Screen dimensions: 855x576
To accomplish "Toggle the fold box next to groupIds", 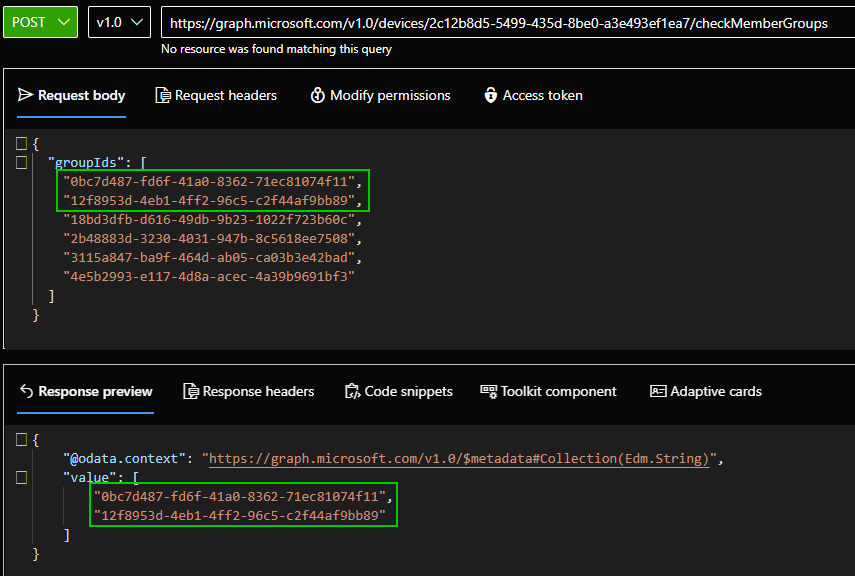I will [21, 163].
